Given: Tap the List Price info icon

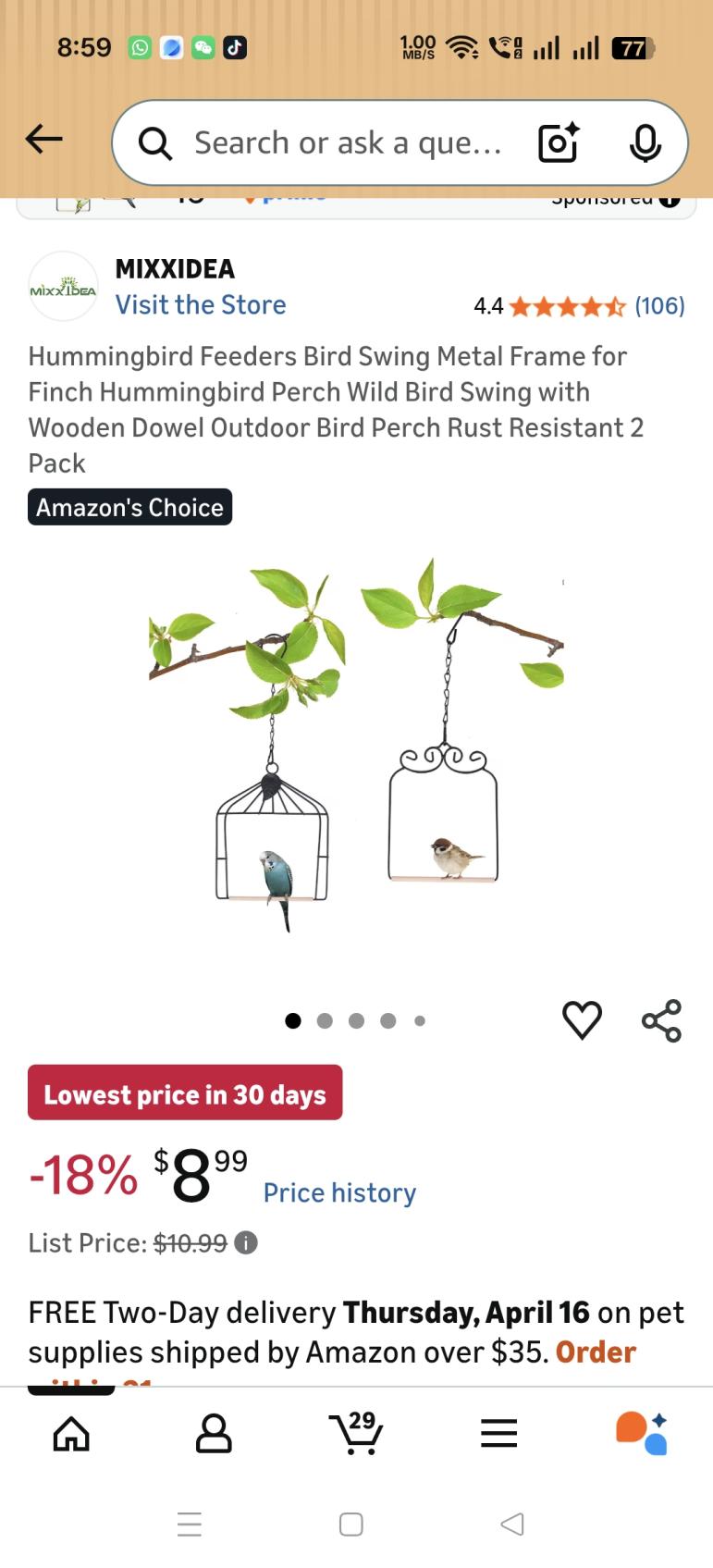Looking at the screenshot, I should [246, 1242].
